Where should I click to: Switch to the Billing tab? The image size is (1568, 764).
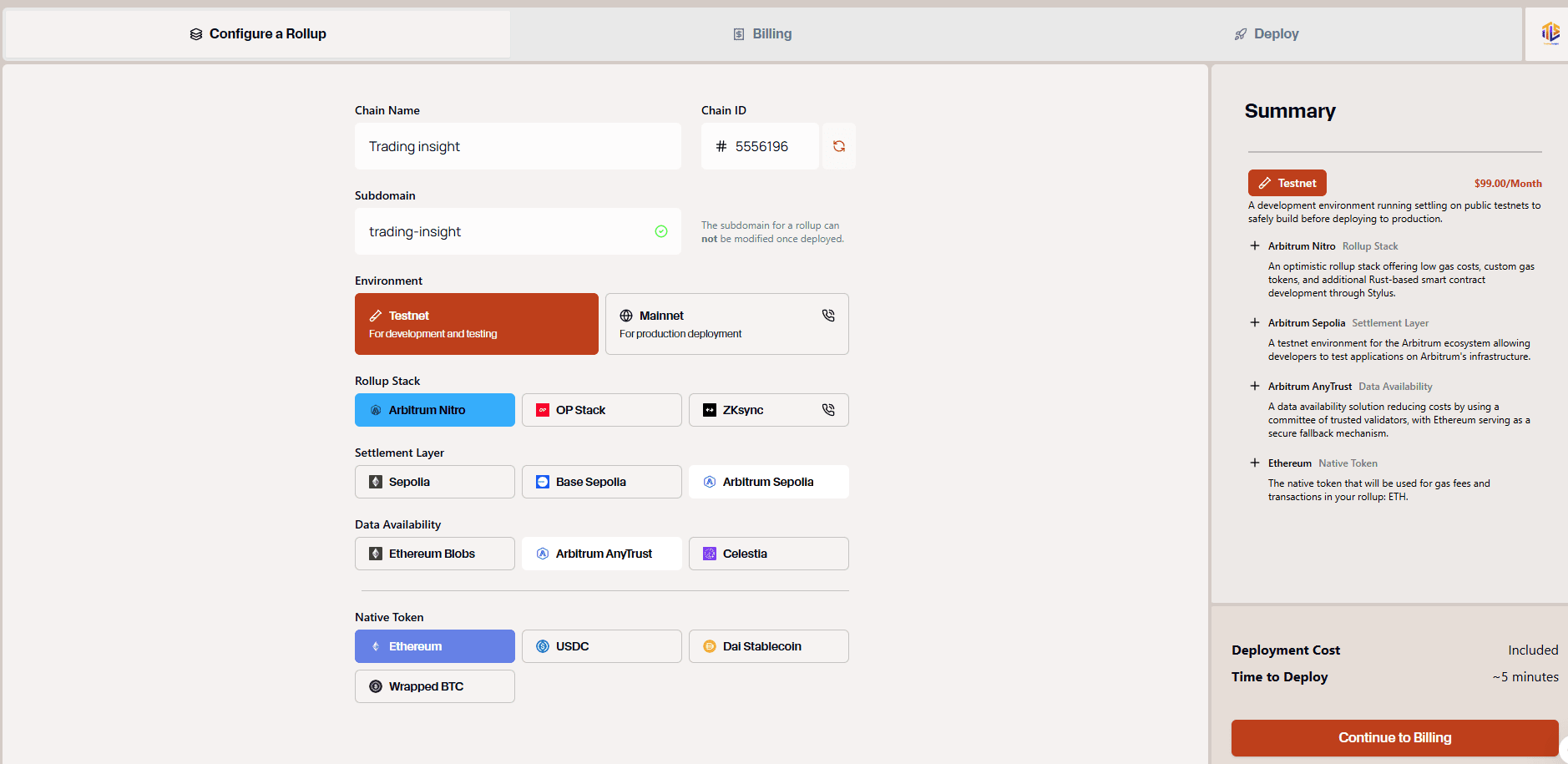pyautogui.click(x=762, y=34)
